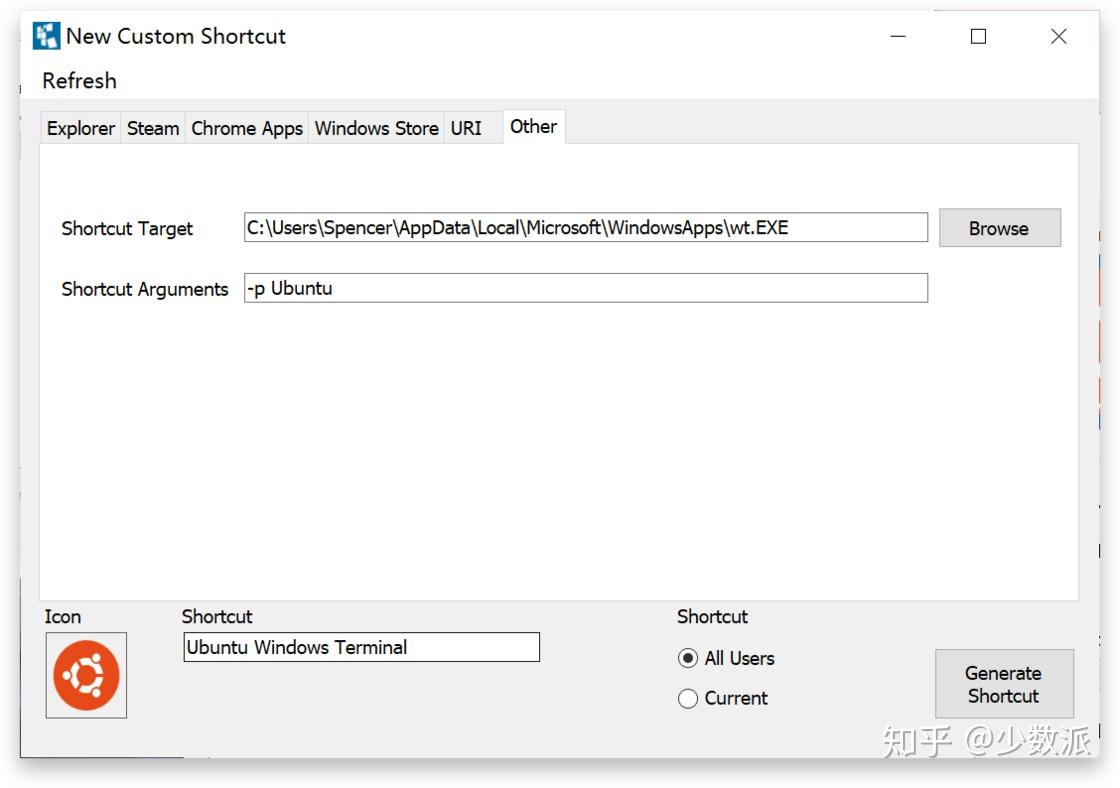Focus the Shortcut name field
Image resolution: width=1120 pixels, height=788 pixels.
coord(361,647)
